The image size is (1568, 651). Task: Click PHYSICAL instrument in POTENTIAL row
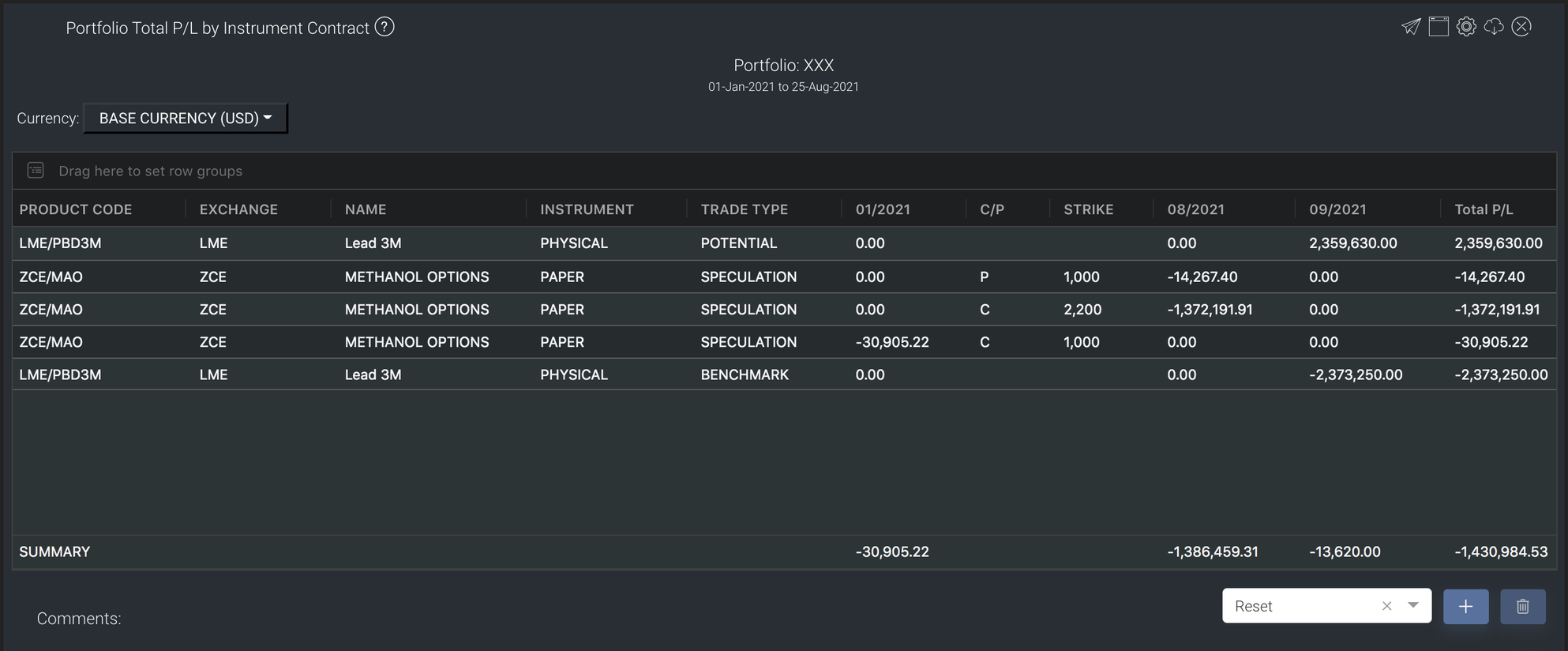(574, 243)
